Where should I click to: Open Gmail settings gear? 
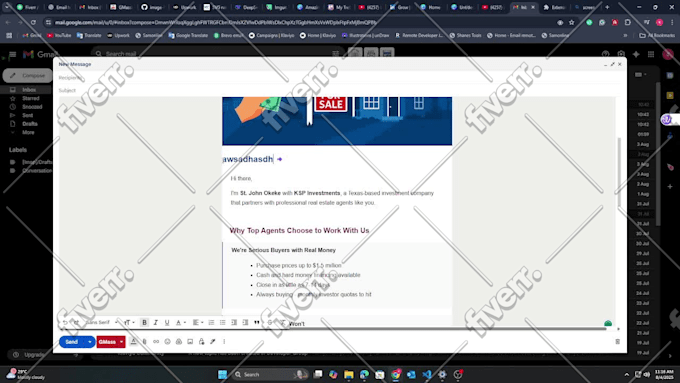(621, 54)
